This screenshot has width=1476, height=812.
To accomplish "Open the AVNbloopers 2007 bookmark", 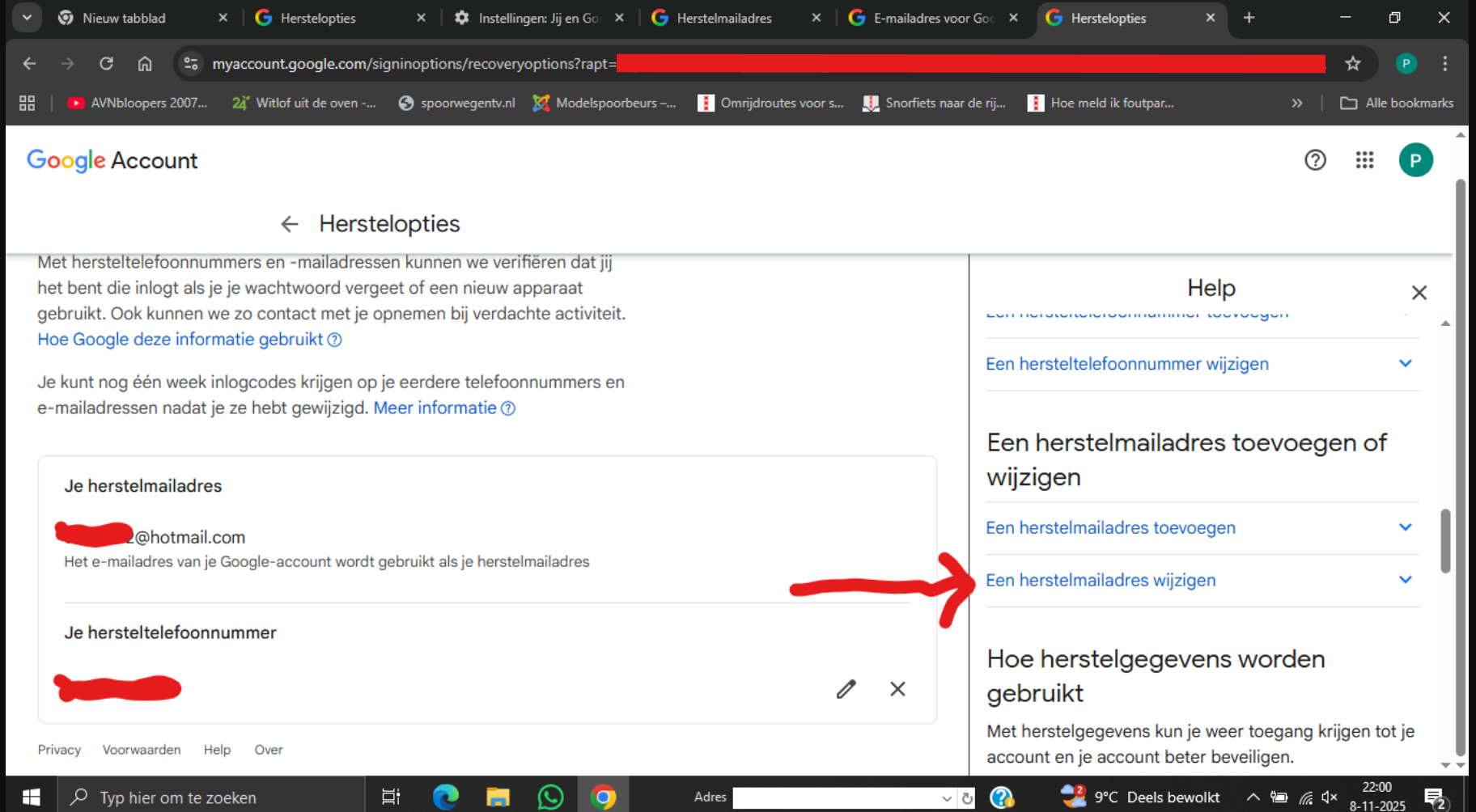I will coord(138,103).
